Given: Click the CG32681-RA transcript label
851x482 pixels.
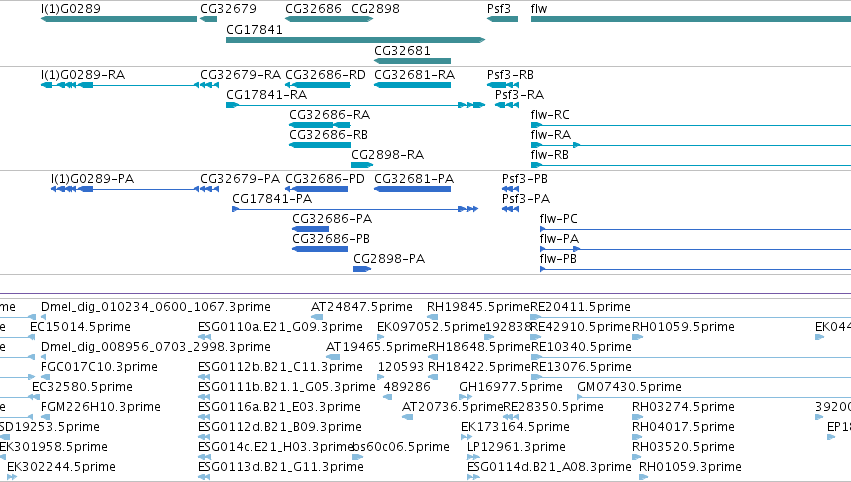Looking at the screenshot, I should pos(414,75).
